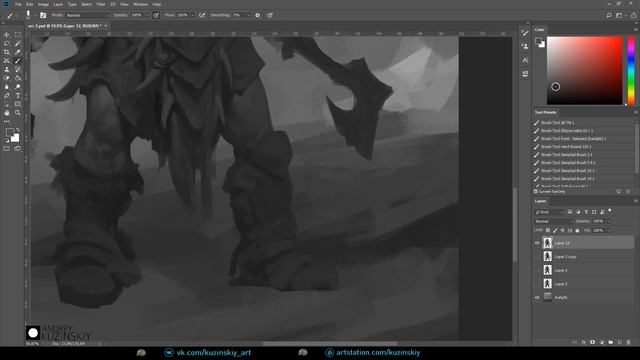Create a new tool preset
The width and height of the screenshot is (640, 360).
click(619, 191)
